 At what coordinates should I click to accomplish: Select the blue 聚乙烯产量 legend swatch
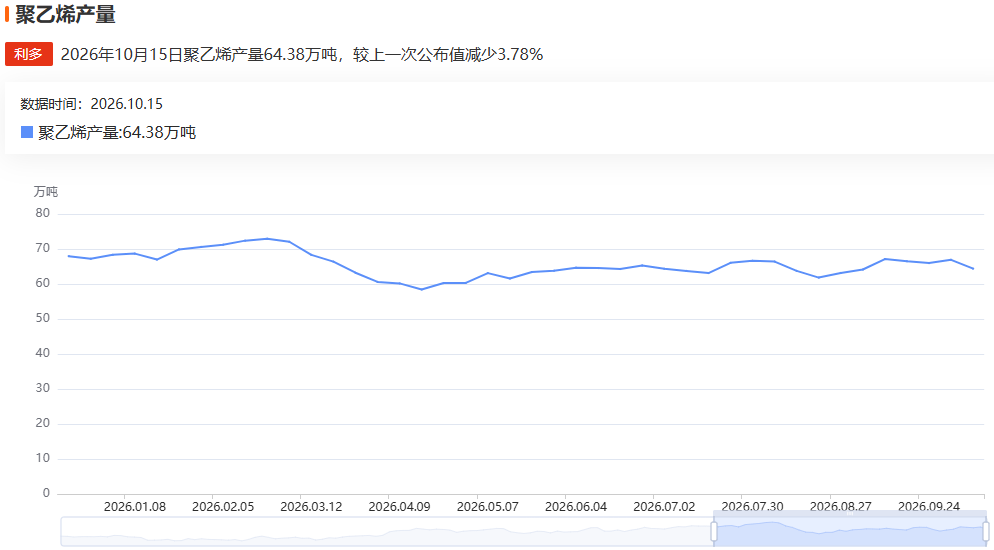[x=27, y=132]
